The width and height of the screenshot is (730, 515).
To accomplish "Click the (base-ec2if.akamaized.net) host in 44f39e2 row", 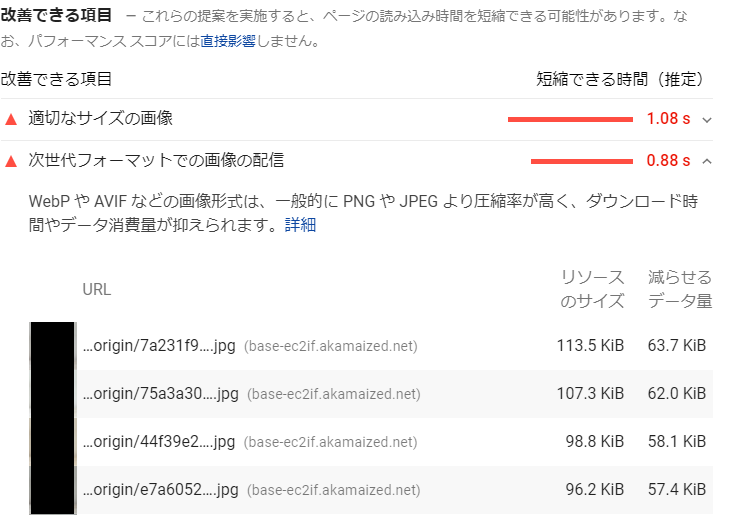I will pos(331,442).
